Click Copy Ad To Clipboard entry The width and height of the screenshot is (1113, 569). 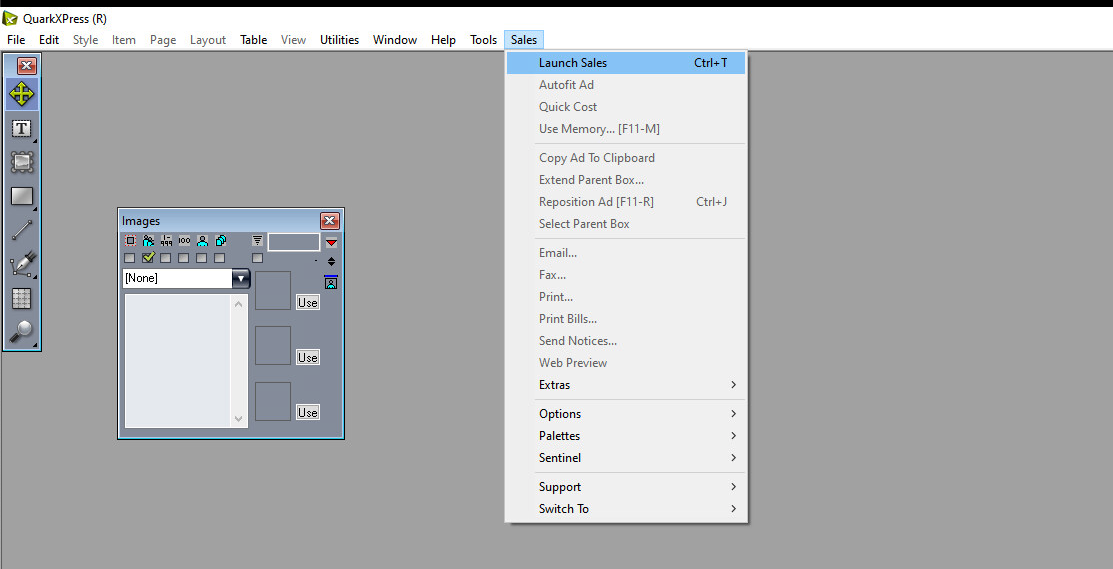pyautogui.click(x=626, y=158)
